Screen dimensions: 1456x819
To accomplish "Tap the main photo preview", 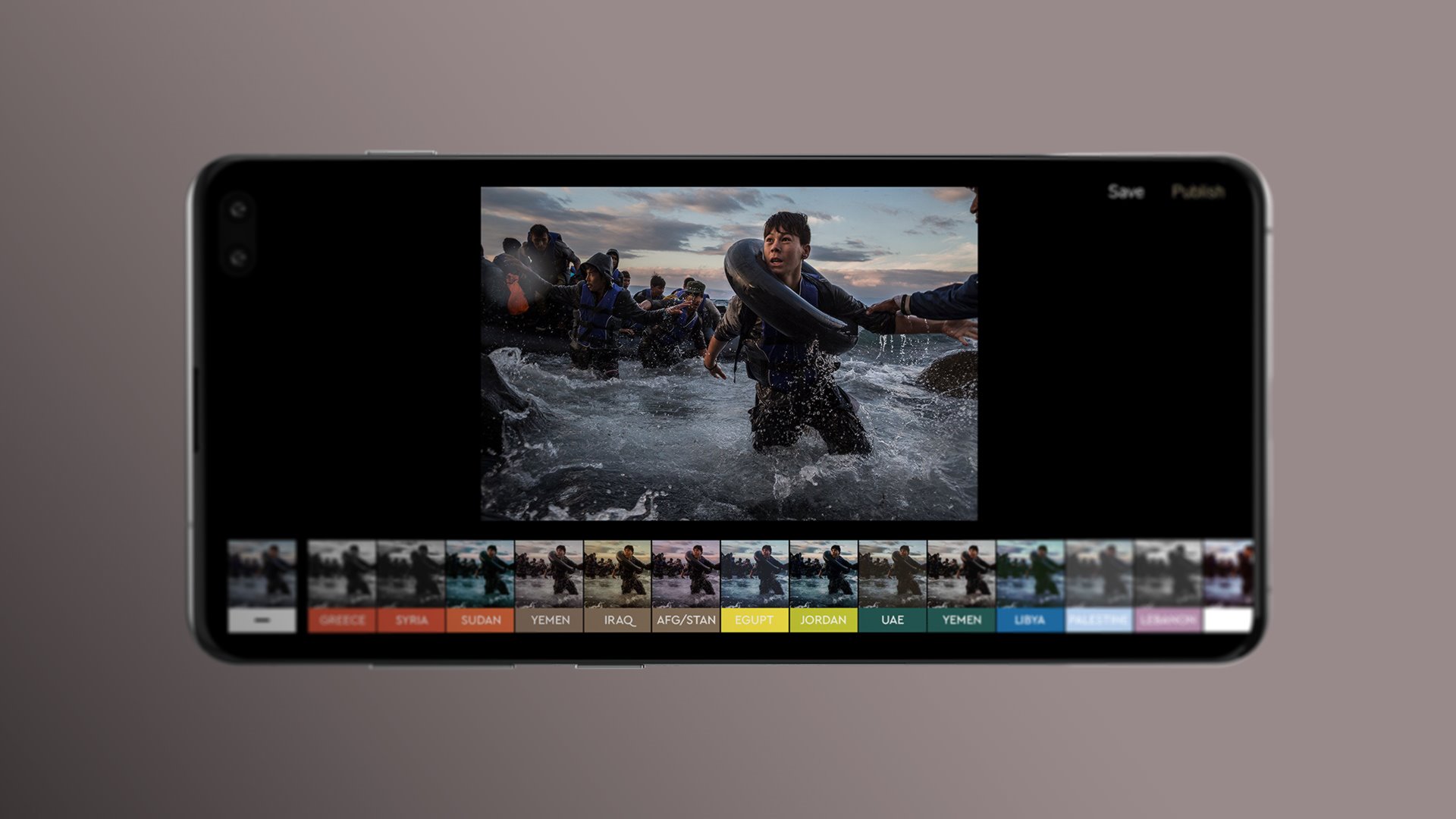I will tap(729, 353).
